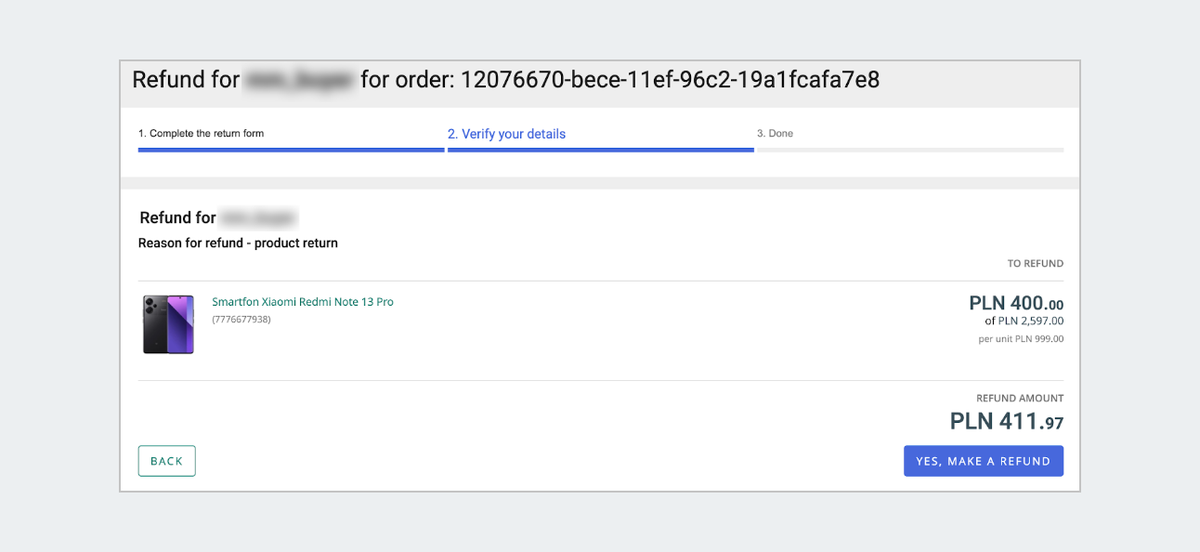Click the of PLN 2,597.00 text
Image resolution: width=1200 pixels, height=552 pixels.
point(1024,321)
